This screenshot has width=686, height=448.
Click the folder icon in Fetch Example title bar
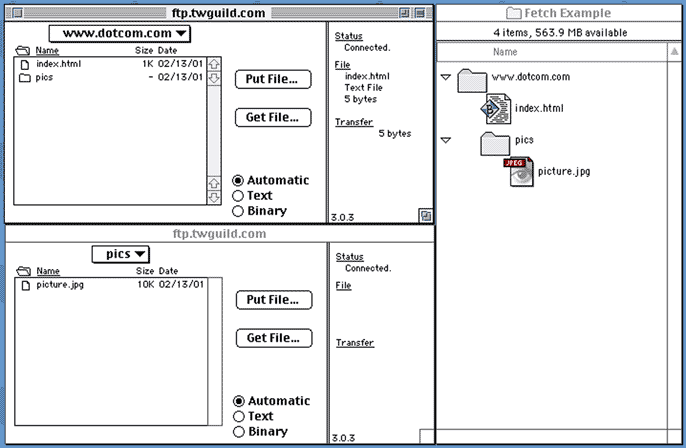tap(514, 13)
